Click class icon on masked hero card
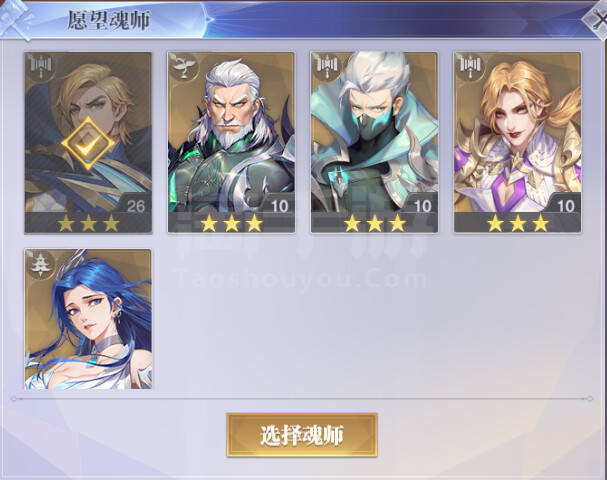 point(327,67)
